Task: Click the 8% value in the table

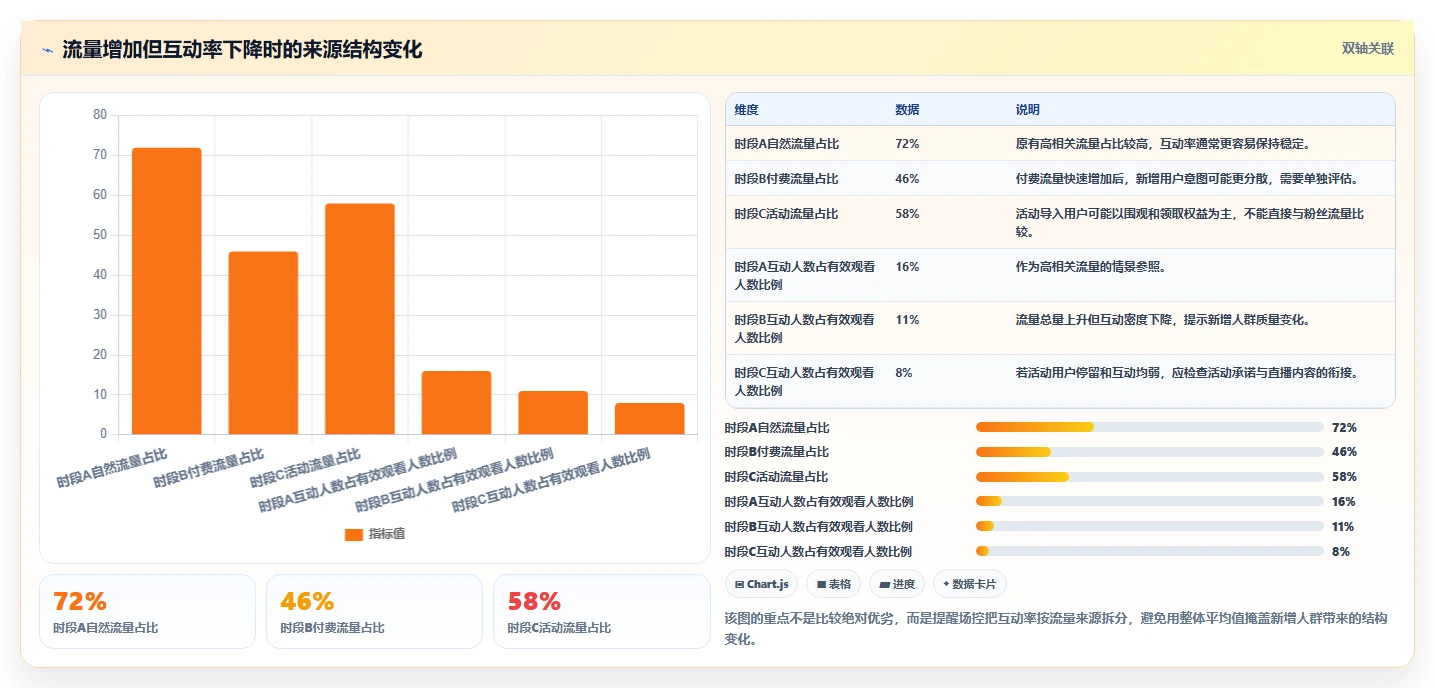Action: pyautogui.click(x=903, y=373)
